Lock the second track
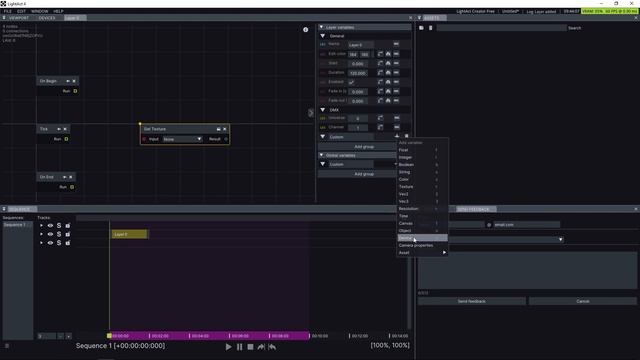 pyautogui.click(x=68, y=234)
